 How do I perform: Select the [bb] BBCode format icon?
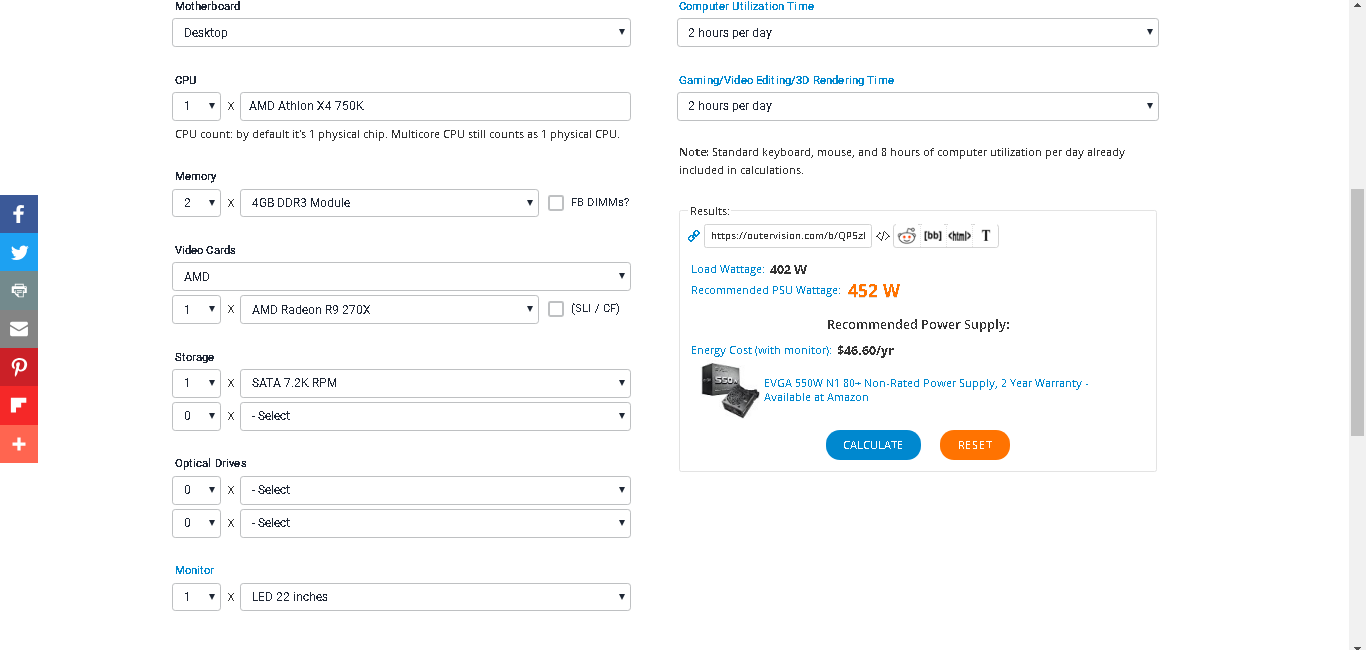932,236
